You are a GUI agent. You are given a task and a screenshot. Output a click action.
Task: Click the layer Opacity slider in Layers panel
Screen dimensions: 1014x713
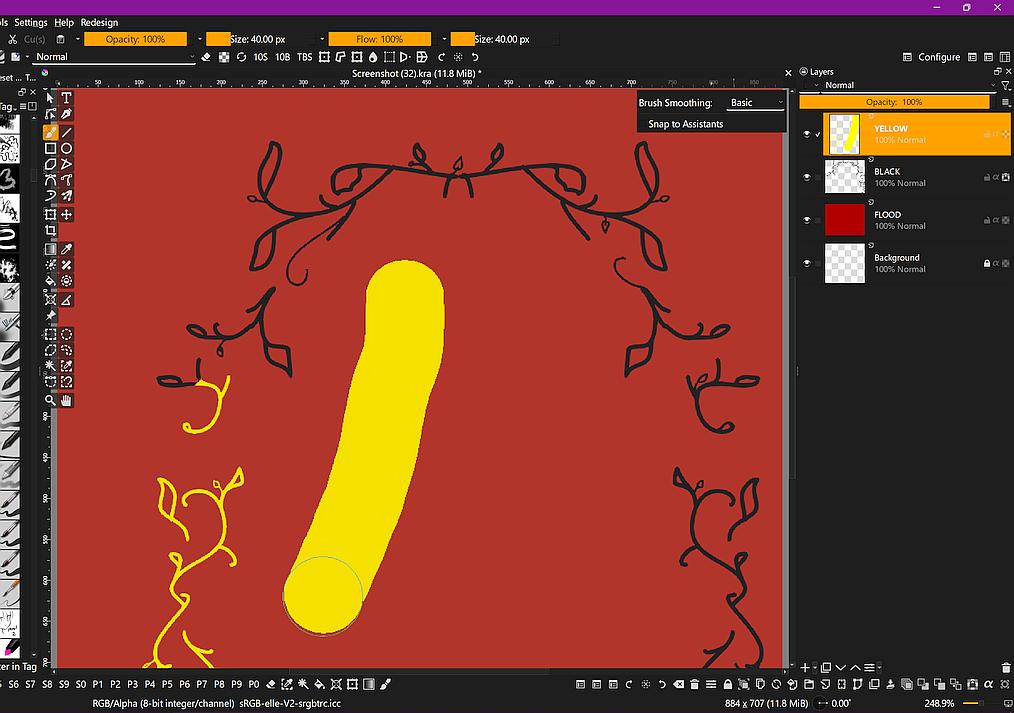[894, 102]
